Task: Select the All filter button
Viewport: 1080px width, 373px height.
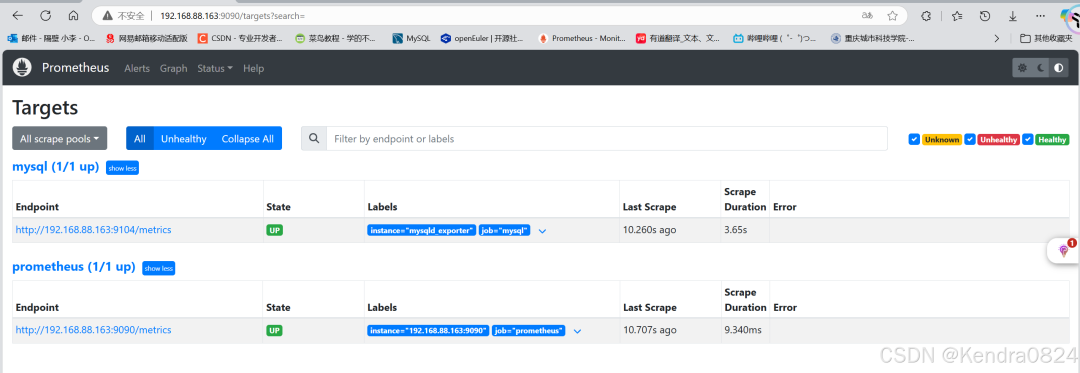Action: tap(140, 138)
